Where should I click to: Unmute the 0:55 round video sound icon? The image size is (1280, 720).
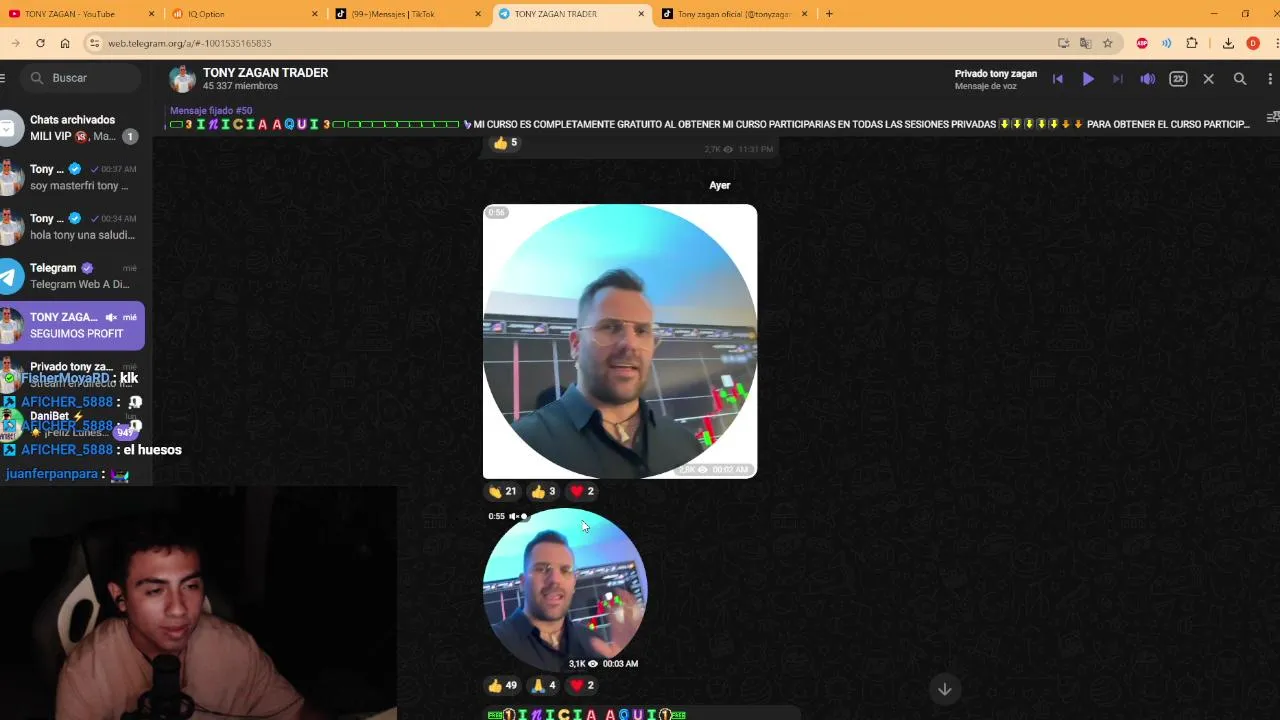[x=517, y=516]
